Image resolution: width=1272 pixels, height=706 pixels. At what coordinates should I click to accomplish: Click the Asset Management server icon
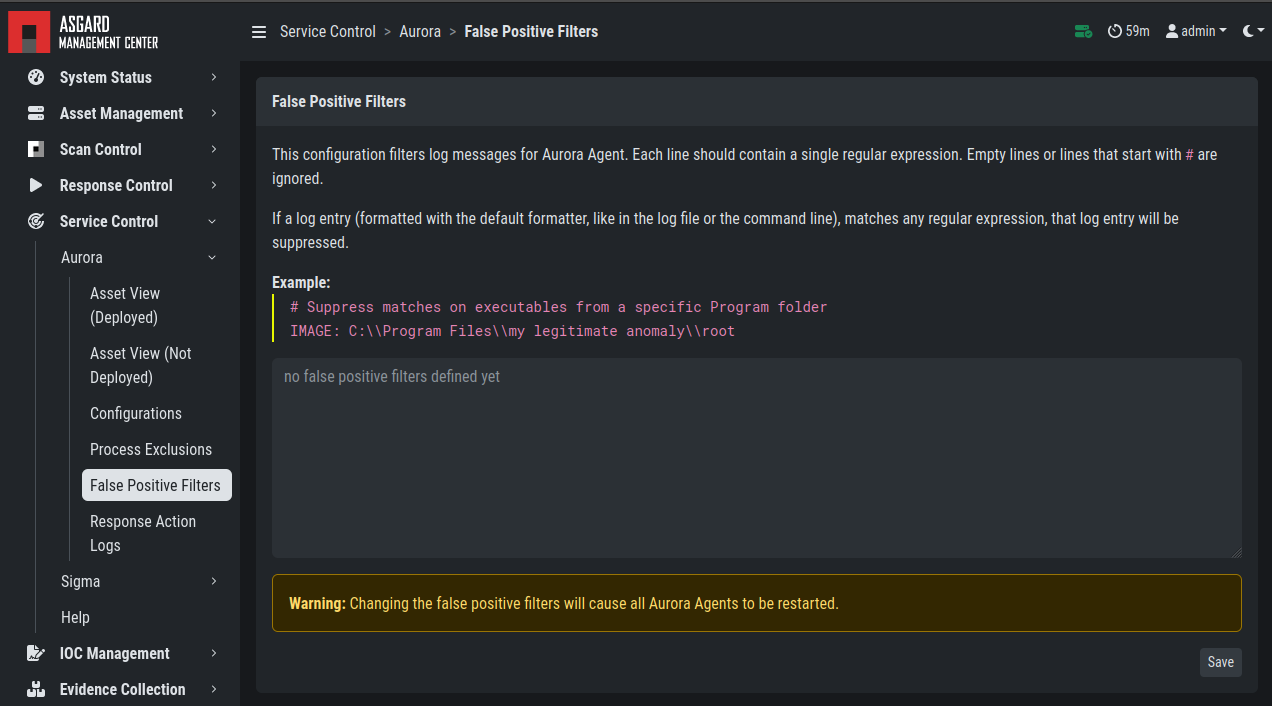click(36, 113)
